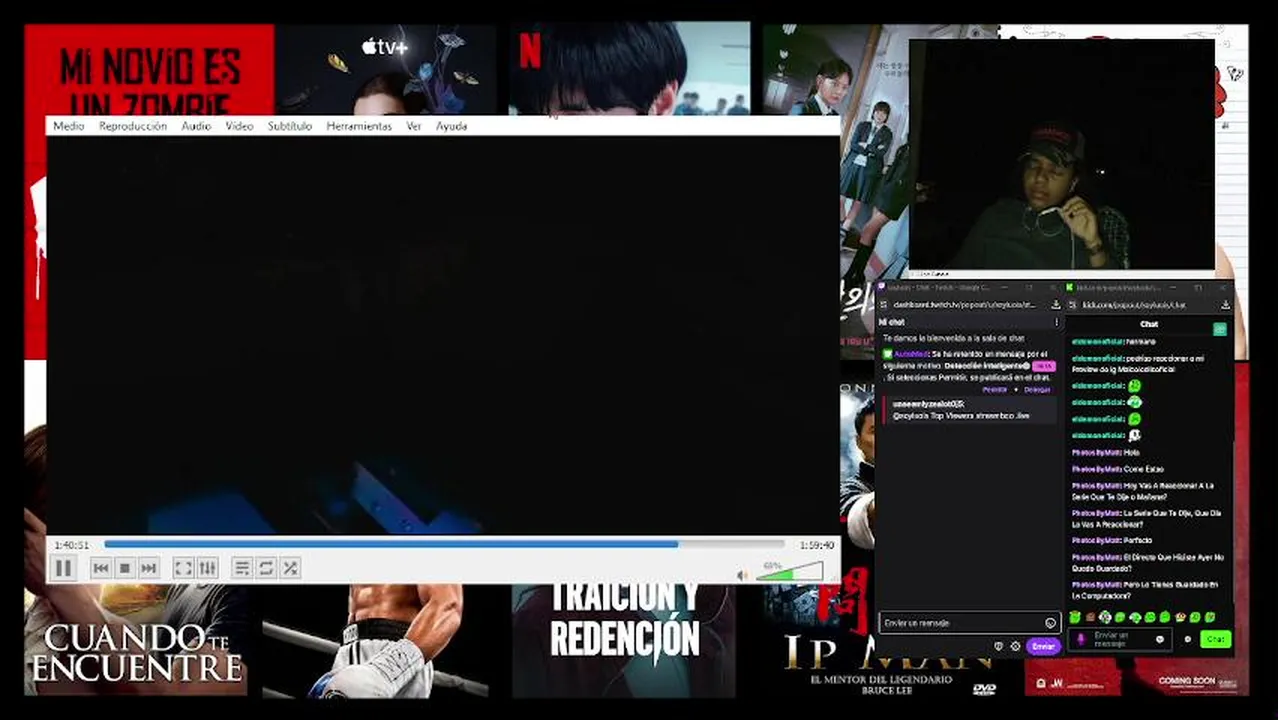This screenshot has height=720, width=1278.
Task: Click PhotosByMatt username on Perfecto message
Action: (x=1097, y=540)
